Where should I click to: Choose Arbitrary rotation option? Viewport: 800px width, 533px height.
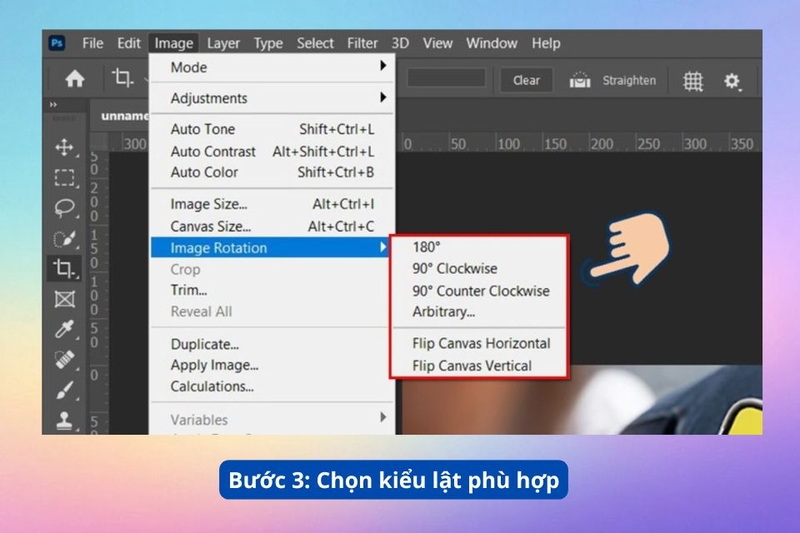(479, 312)
